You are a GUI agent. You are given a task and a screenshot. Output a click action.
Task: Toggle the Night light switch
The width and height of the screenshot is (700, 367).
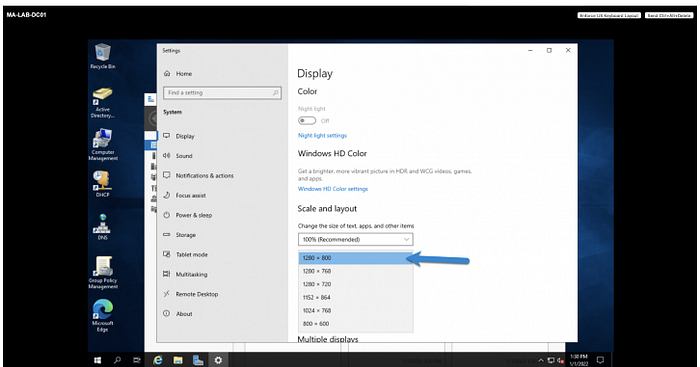[307, 121]
